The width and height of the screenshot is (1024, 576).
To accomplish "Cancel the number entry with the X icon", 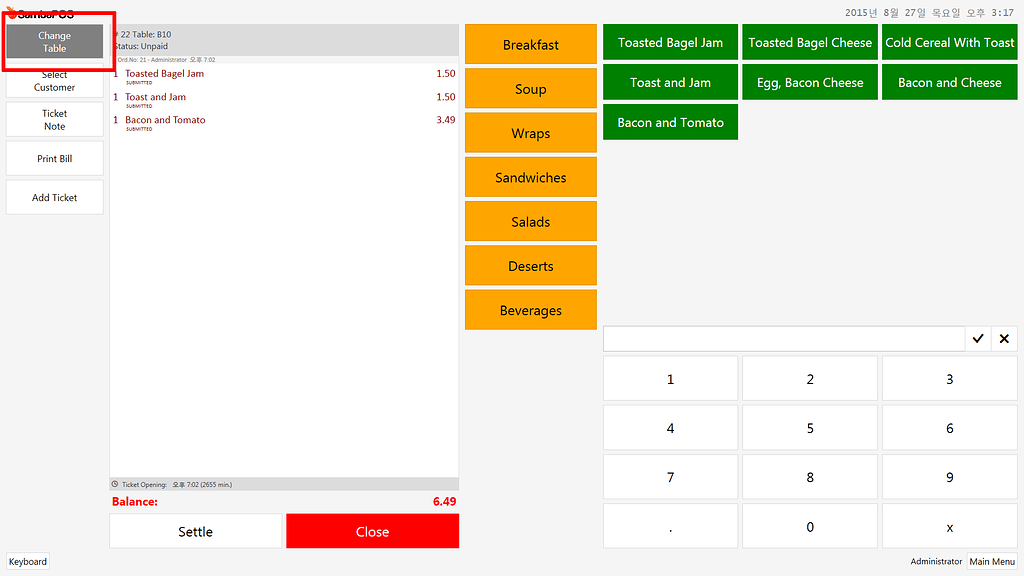I will coord(1004,338).
